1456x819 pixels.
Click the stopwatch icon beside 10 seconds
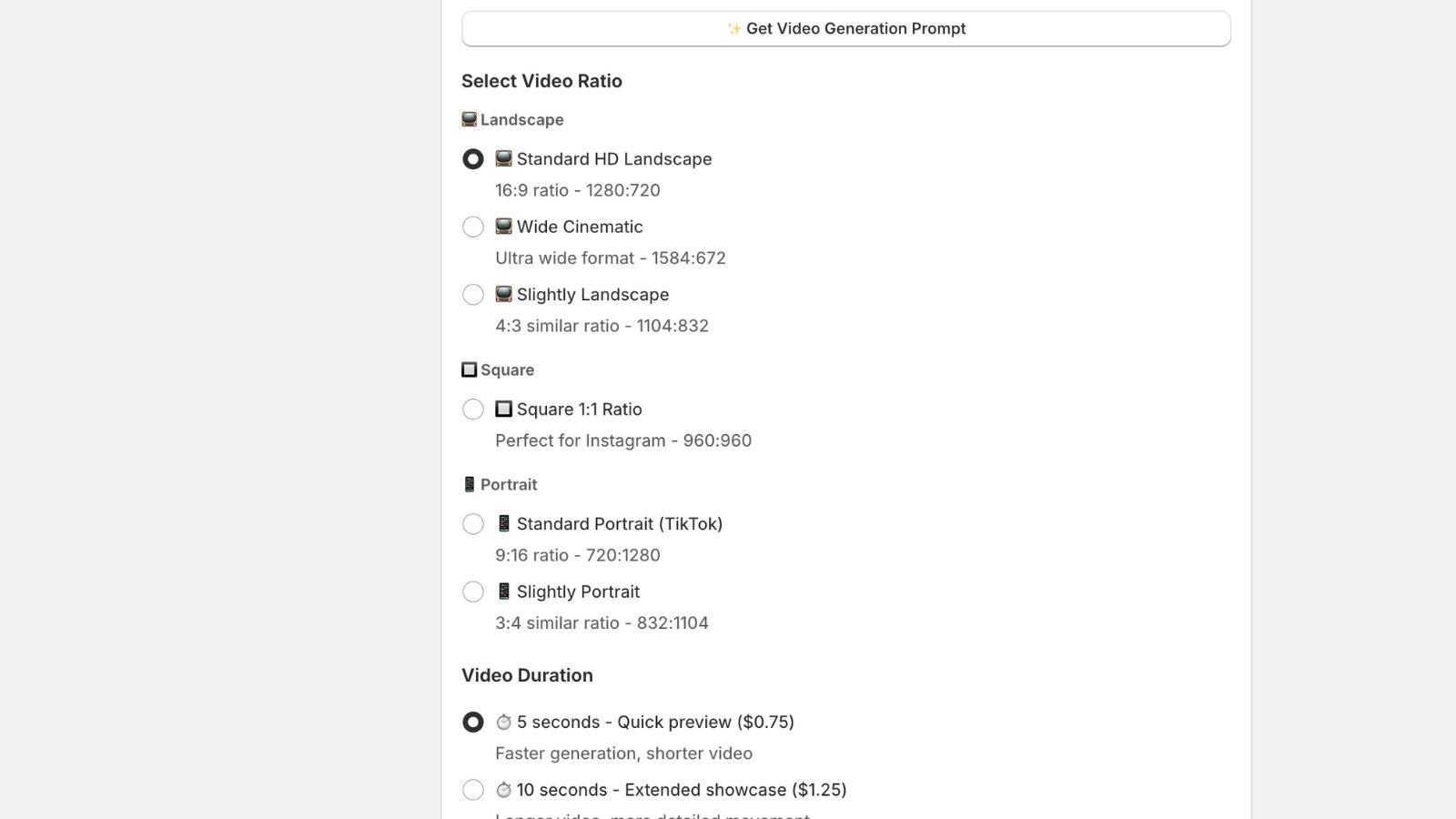(x=503, y=790)
